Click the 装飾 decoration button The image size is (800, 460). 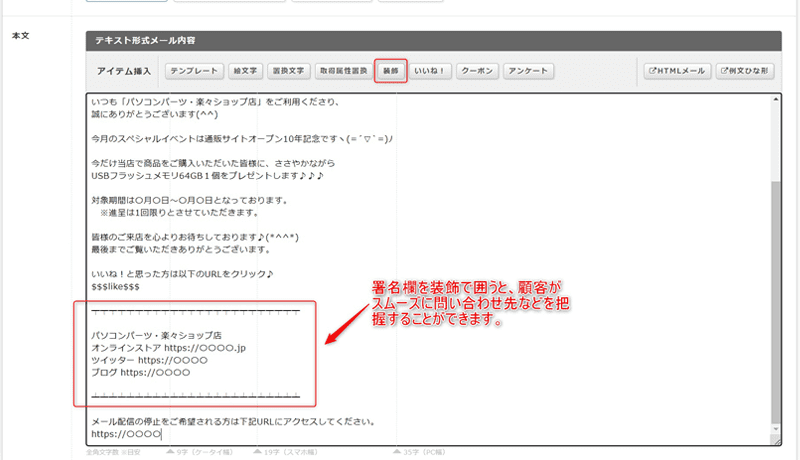tap(391, 71)
